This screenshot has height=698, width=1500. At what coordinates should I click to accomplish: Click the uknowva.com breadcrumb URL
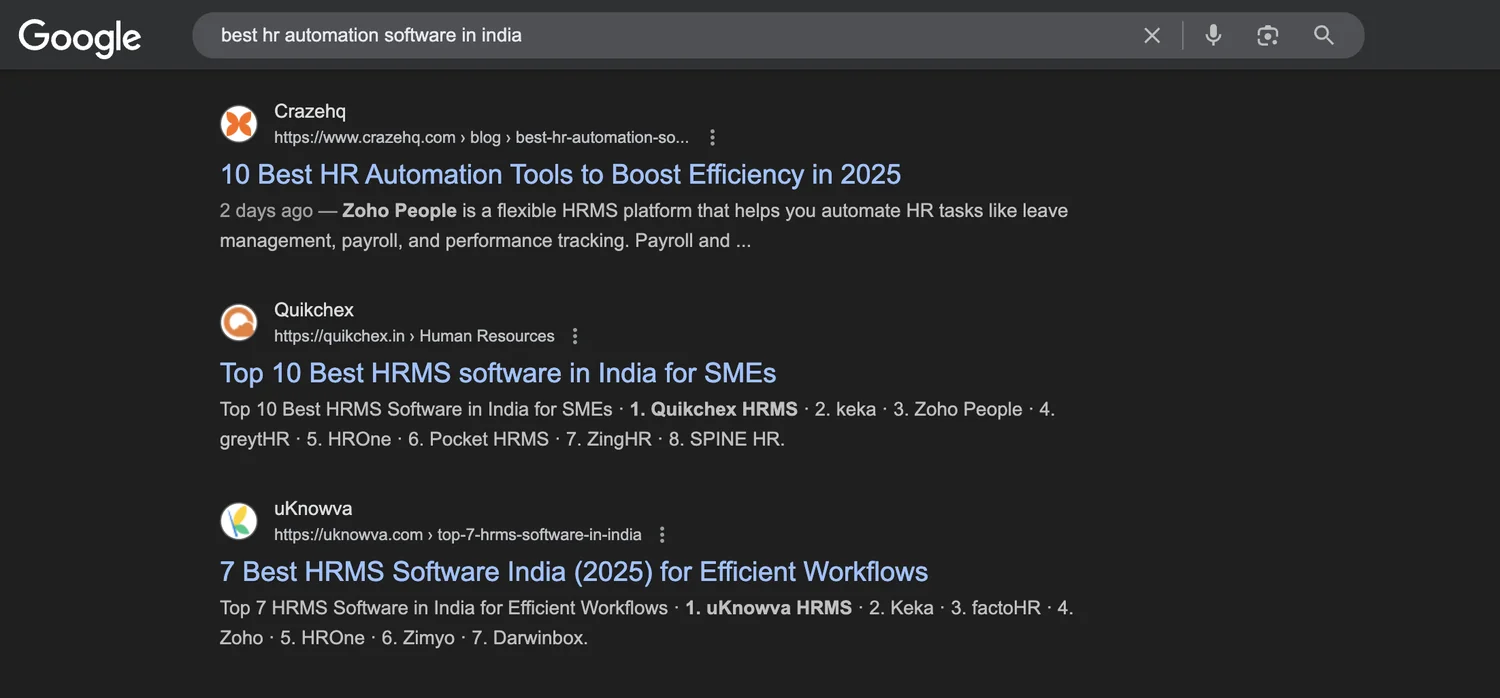(458, 534)
